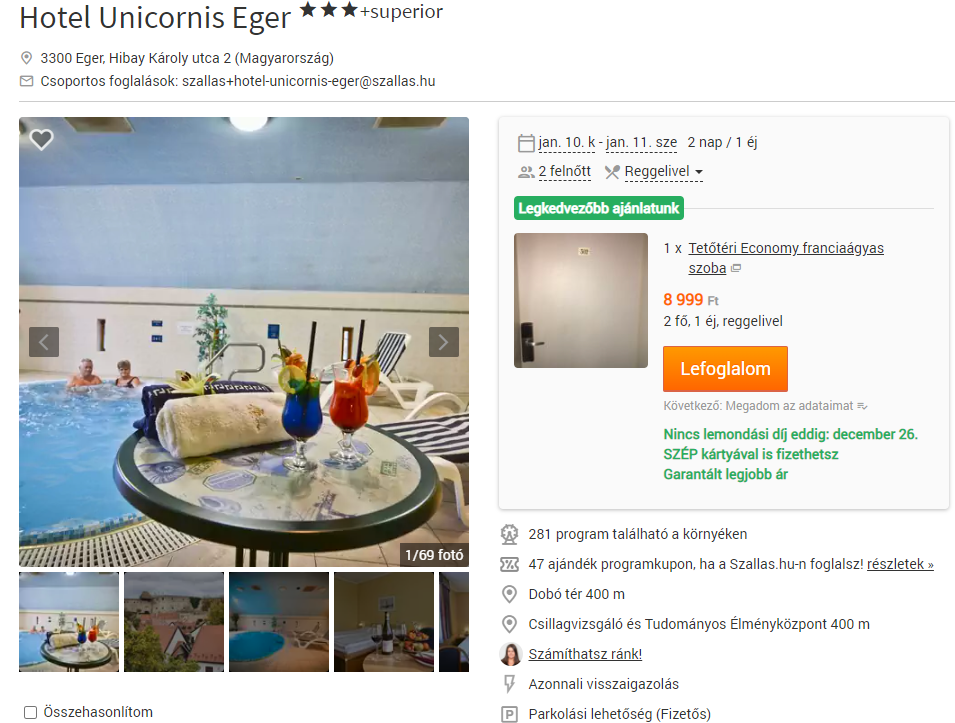Change the jan. 10. k check-in date

[x=566, y=143]
